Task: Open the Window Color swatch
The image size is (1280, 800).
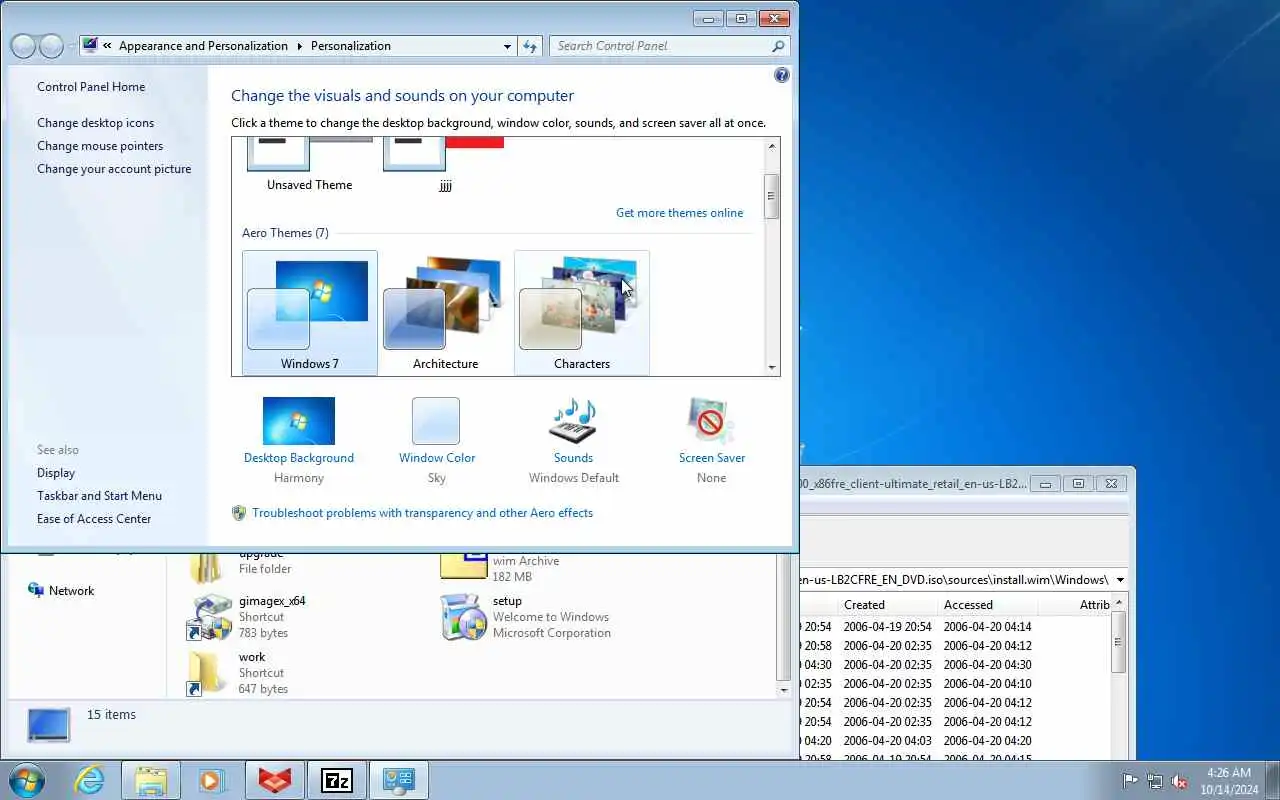Action: 436,421
